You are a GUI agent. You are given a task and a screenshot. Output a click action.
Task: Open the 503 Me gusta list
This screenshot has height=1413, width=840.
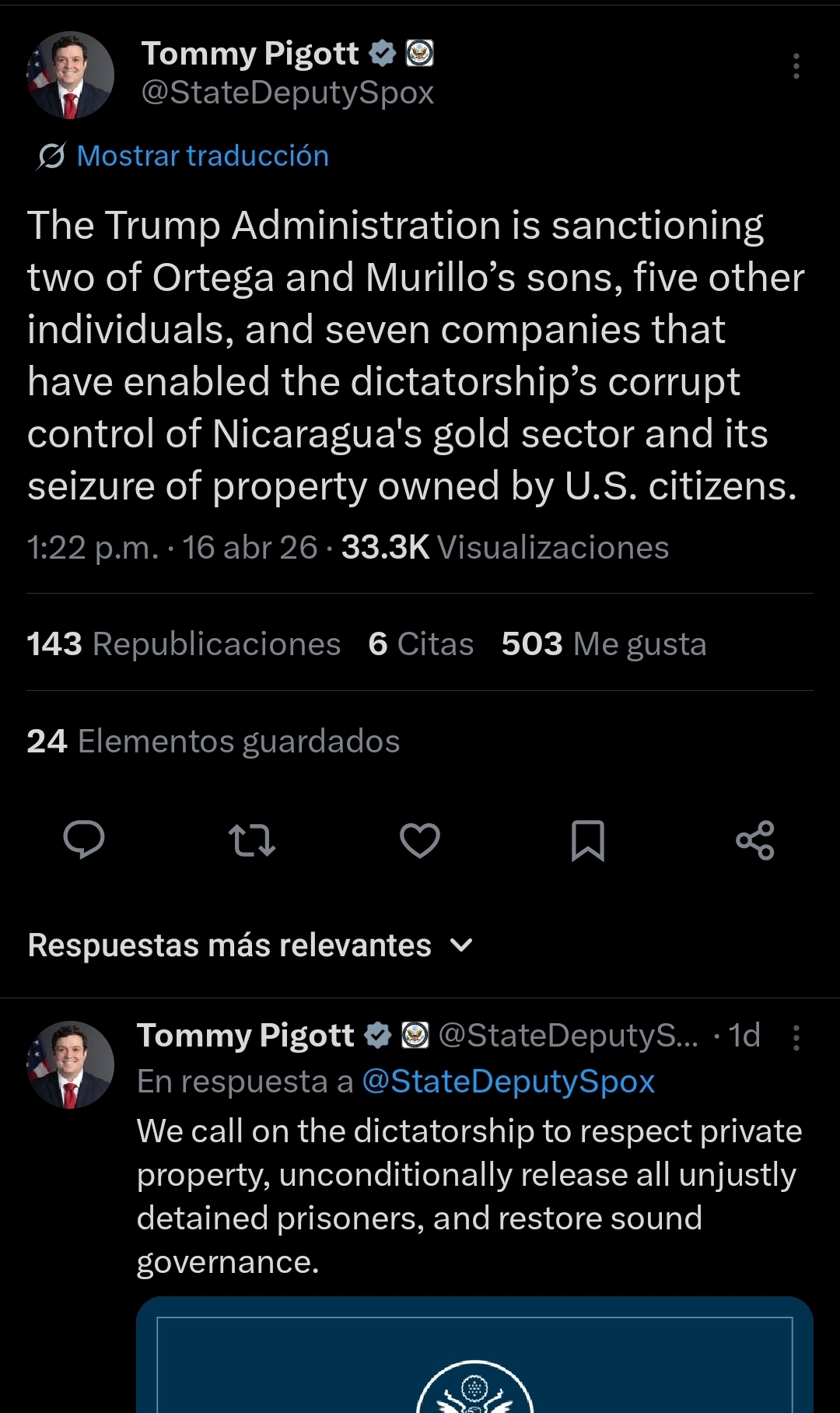tap(604, 644)
